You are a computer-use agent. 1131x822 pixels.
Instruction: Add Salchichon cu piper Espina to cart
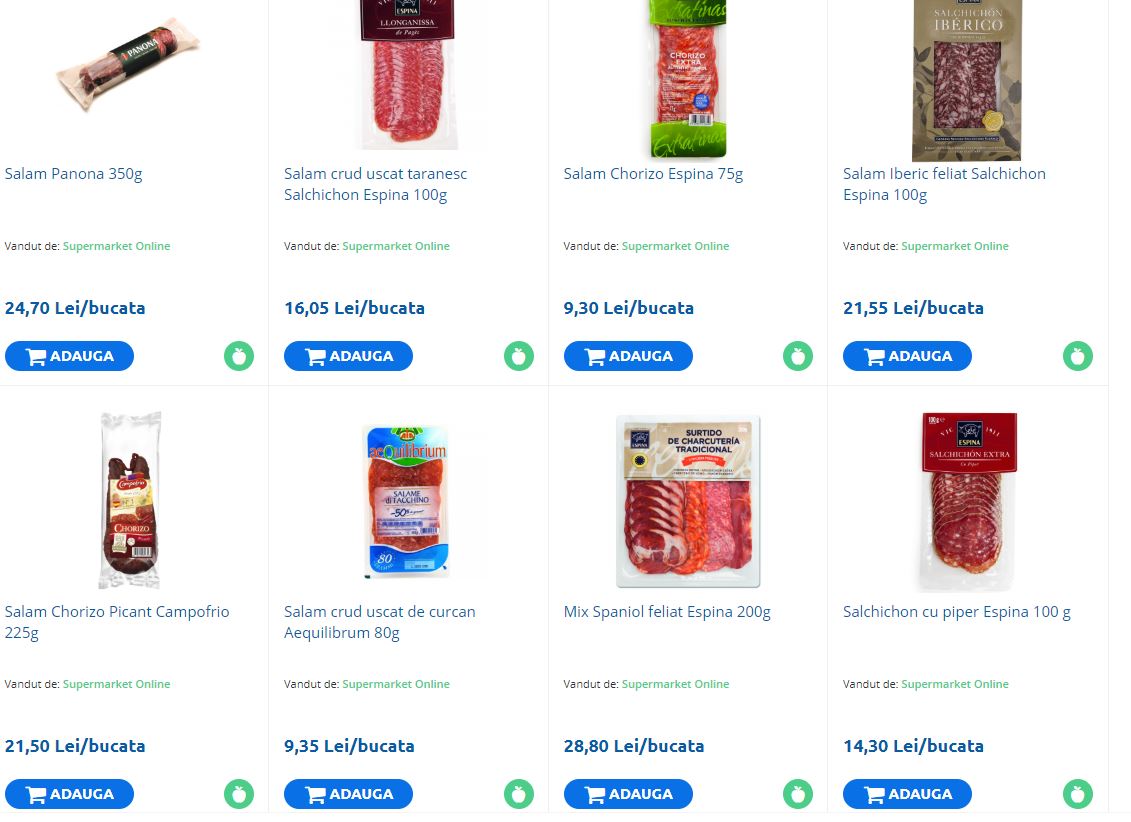point(907,794)
